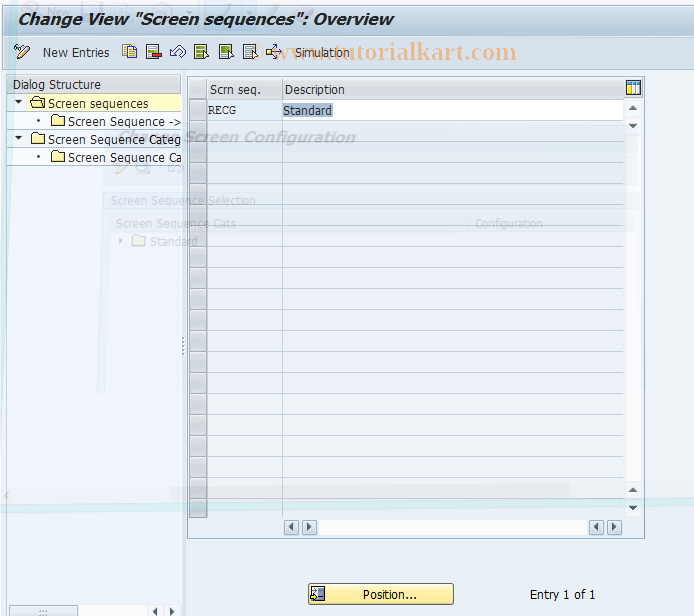Click left arrow of left horizontal scroller

click(291, 527)
